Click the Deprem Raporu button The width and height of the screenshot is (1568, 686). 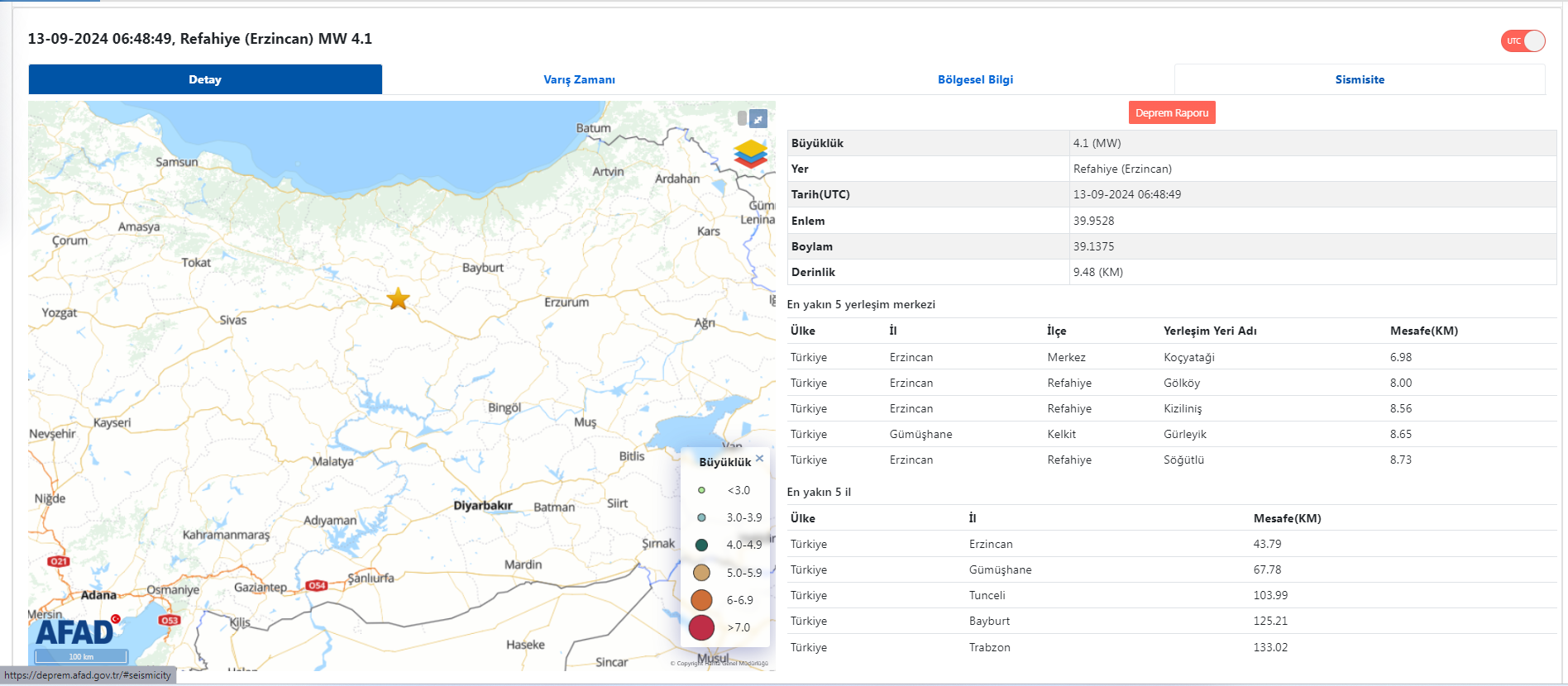1172,112
